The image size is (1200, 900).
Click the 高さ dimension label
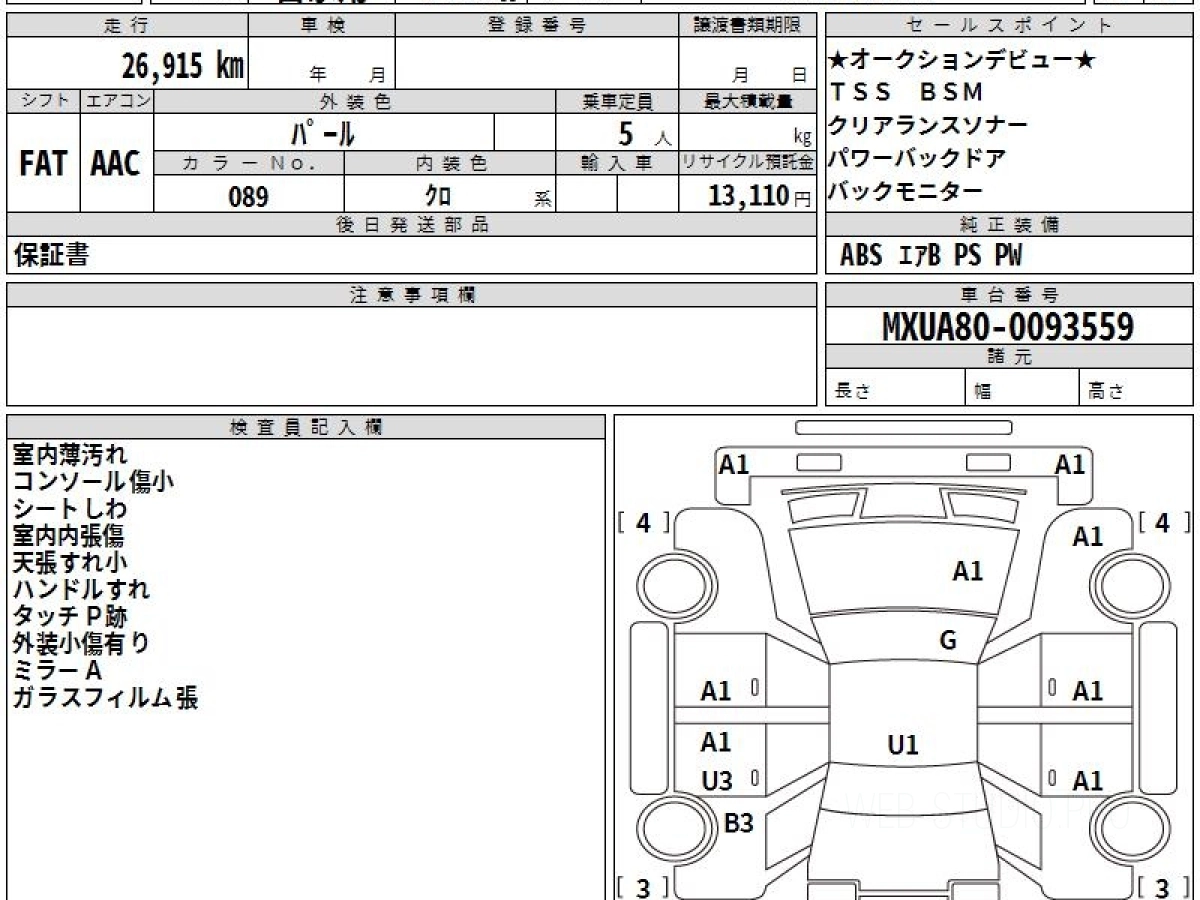click(1106, 392)
